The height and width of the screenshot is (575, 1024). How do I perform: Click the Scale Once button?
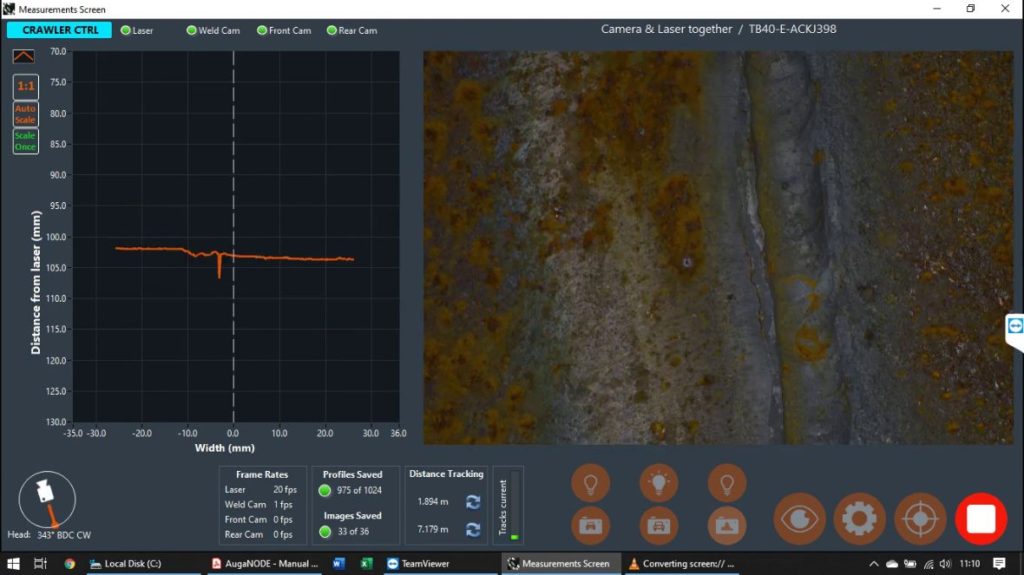[x=25, y=141]
